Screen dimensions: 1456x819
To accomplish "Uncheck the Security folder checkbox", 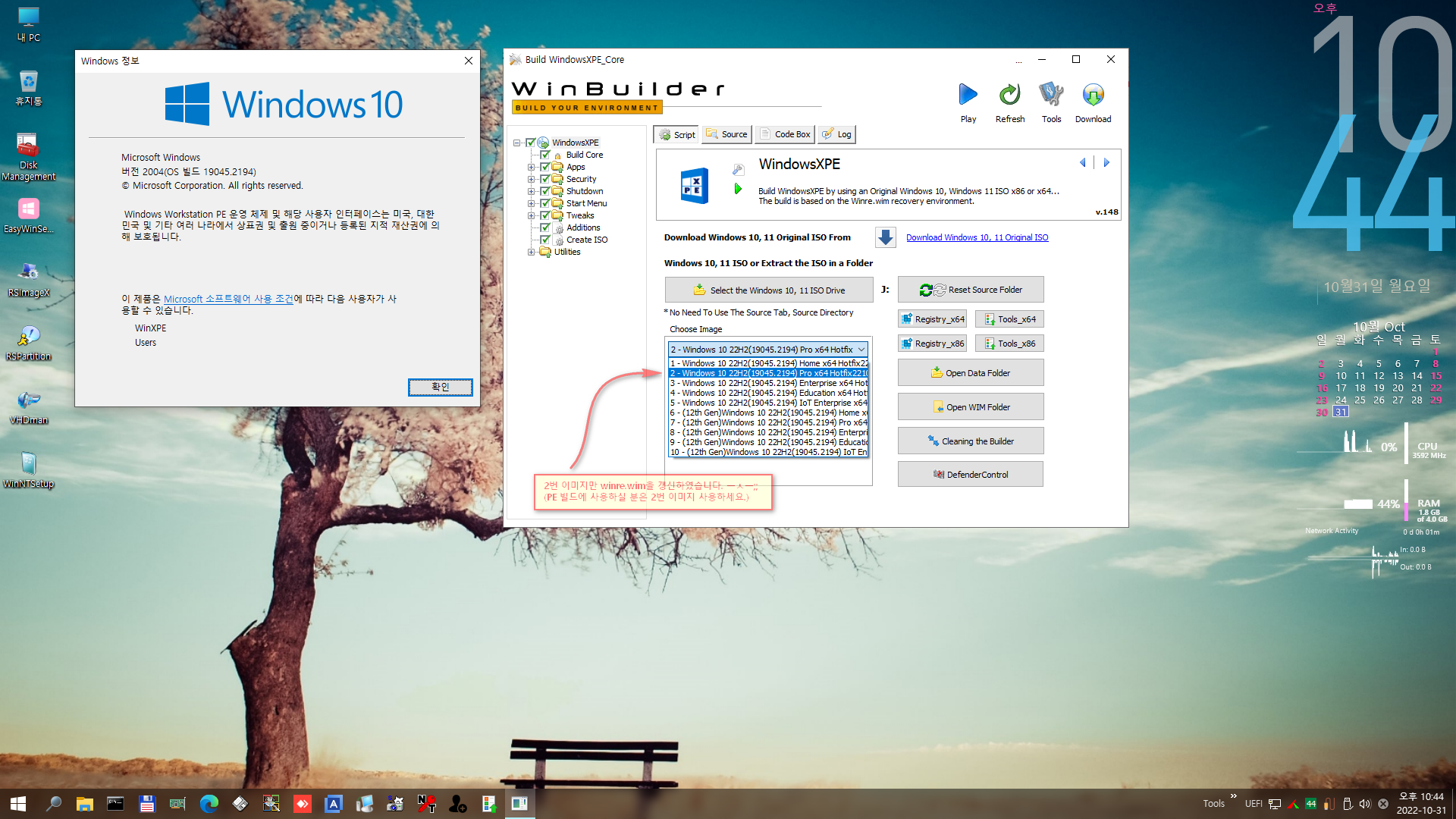I will coord(544,179).
